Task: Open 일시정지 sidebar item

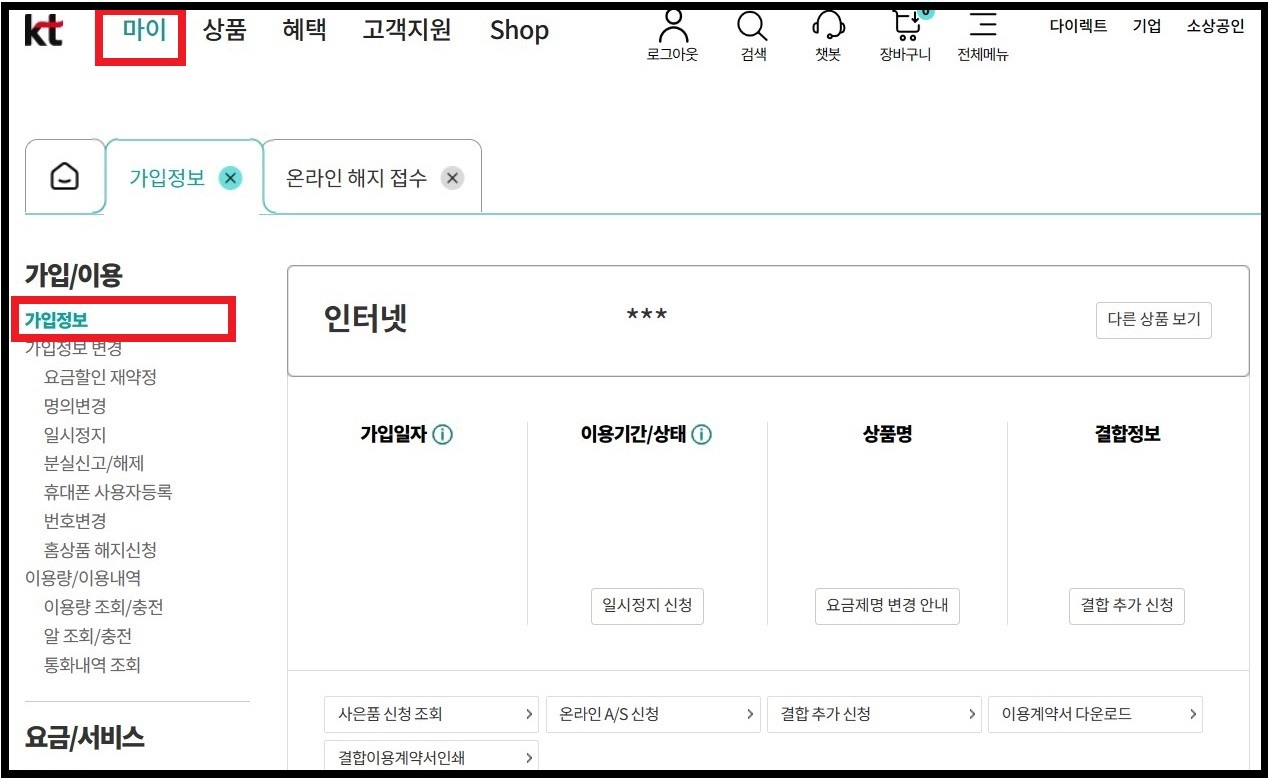Action: click(75, 435)
